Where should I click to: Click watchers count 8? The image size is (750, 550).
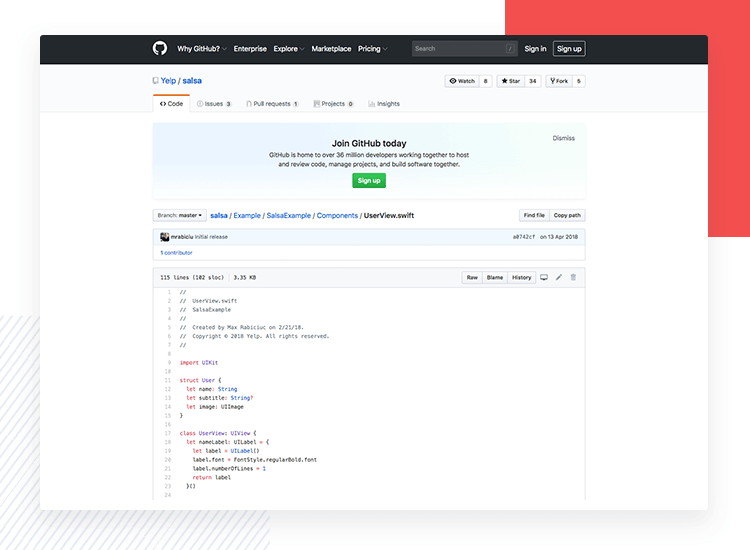[485, 81]
